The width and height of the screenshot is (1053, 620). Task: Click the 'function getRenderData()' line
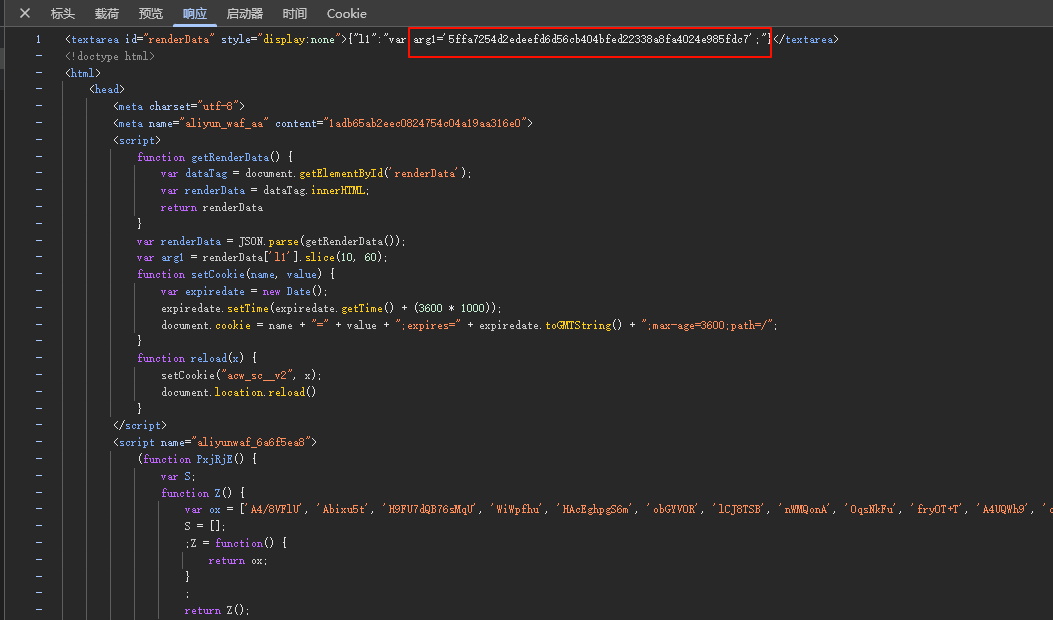(215, 157)
